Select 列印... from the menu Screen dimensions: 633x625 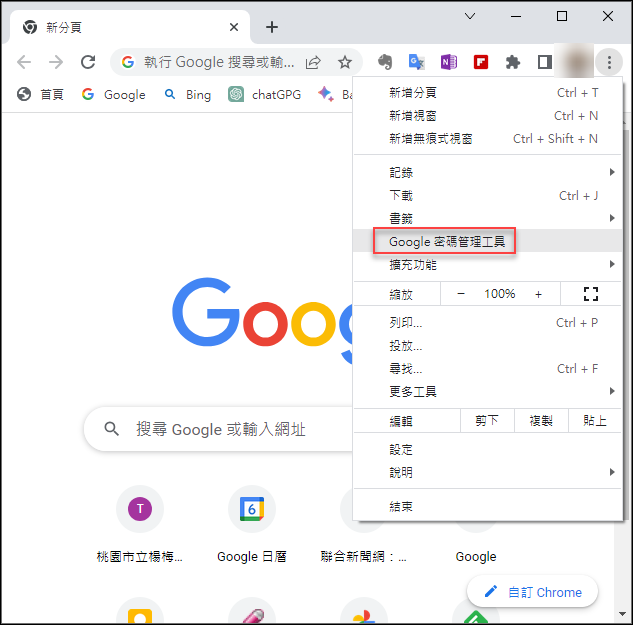488,323
